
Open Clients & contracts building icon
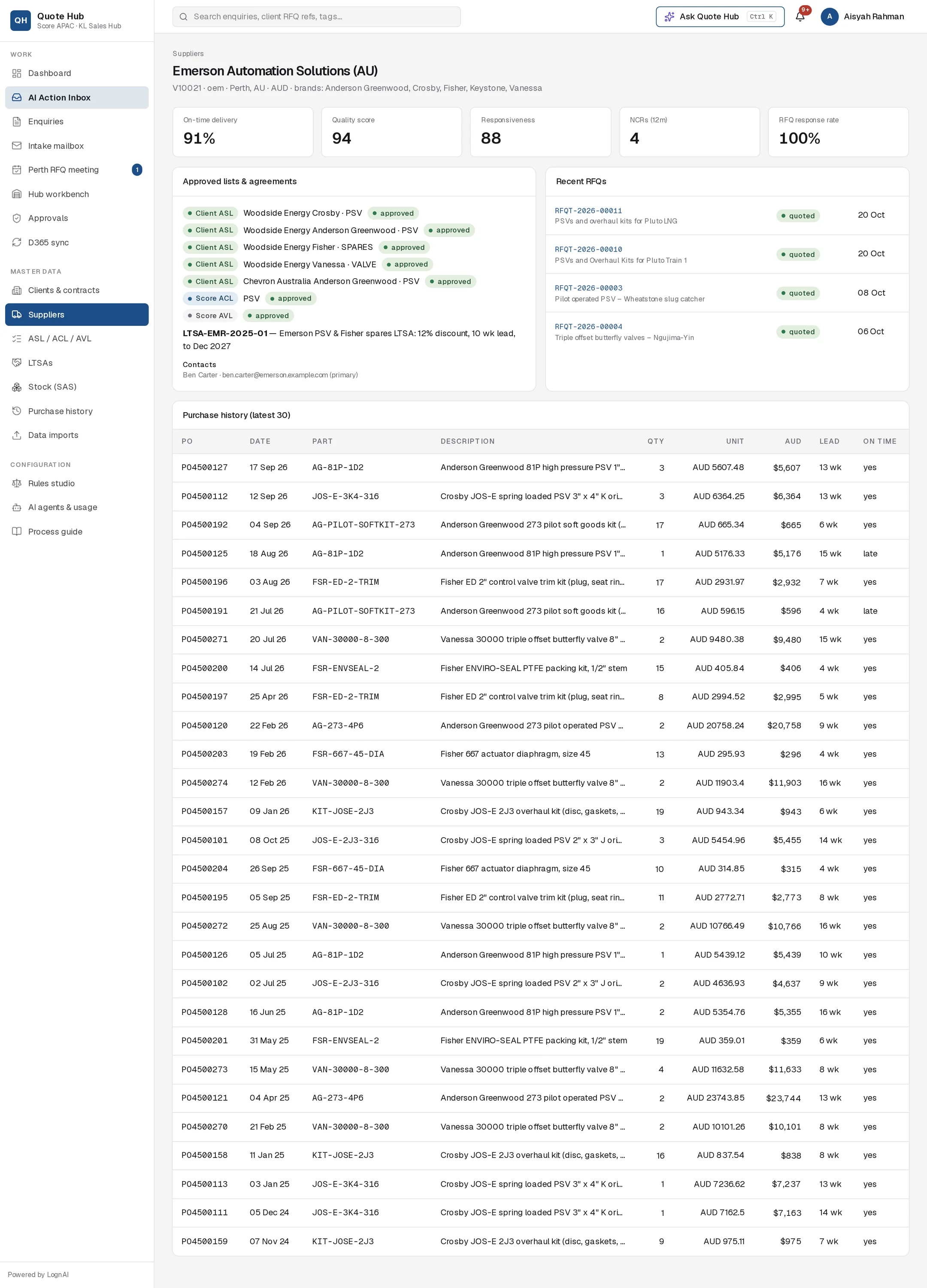17,290
